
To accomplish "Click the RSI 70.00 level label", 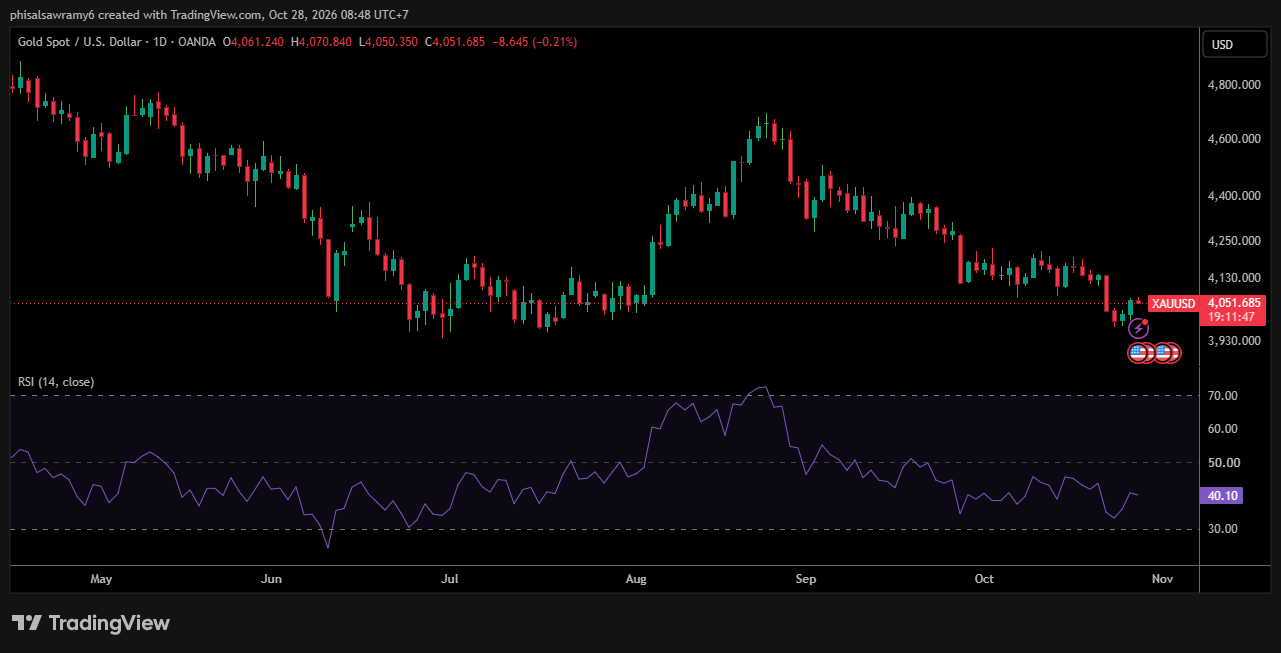I will (1223, 396).
